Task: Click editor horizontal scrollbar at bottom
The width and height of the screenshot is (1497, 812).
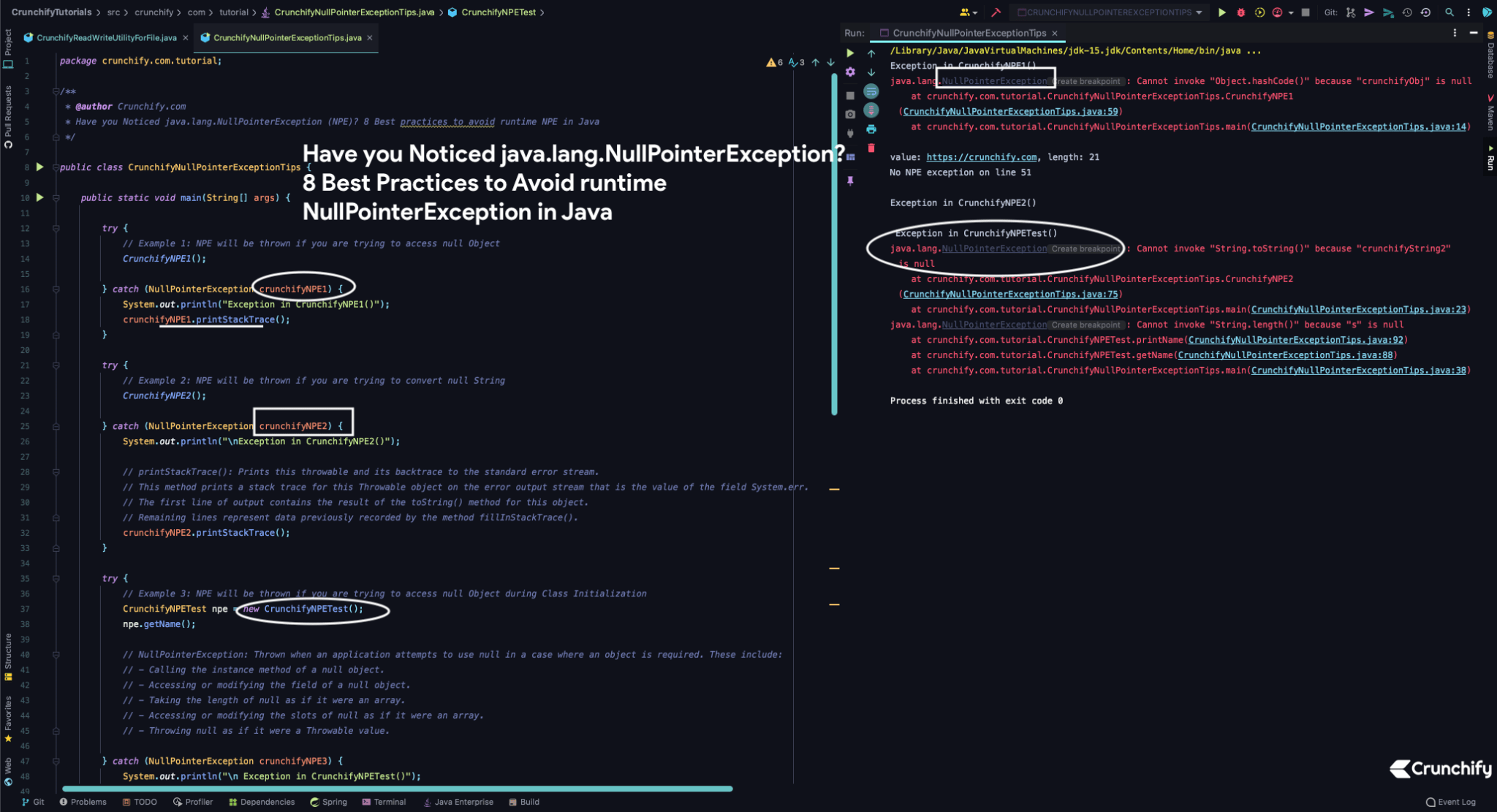Action: (397, 789)
